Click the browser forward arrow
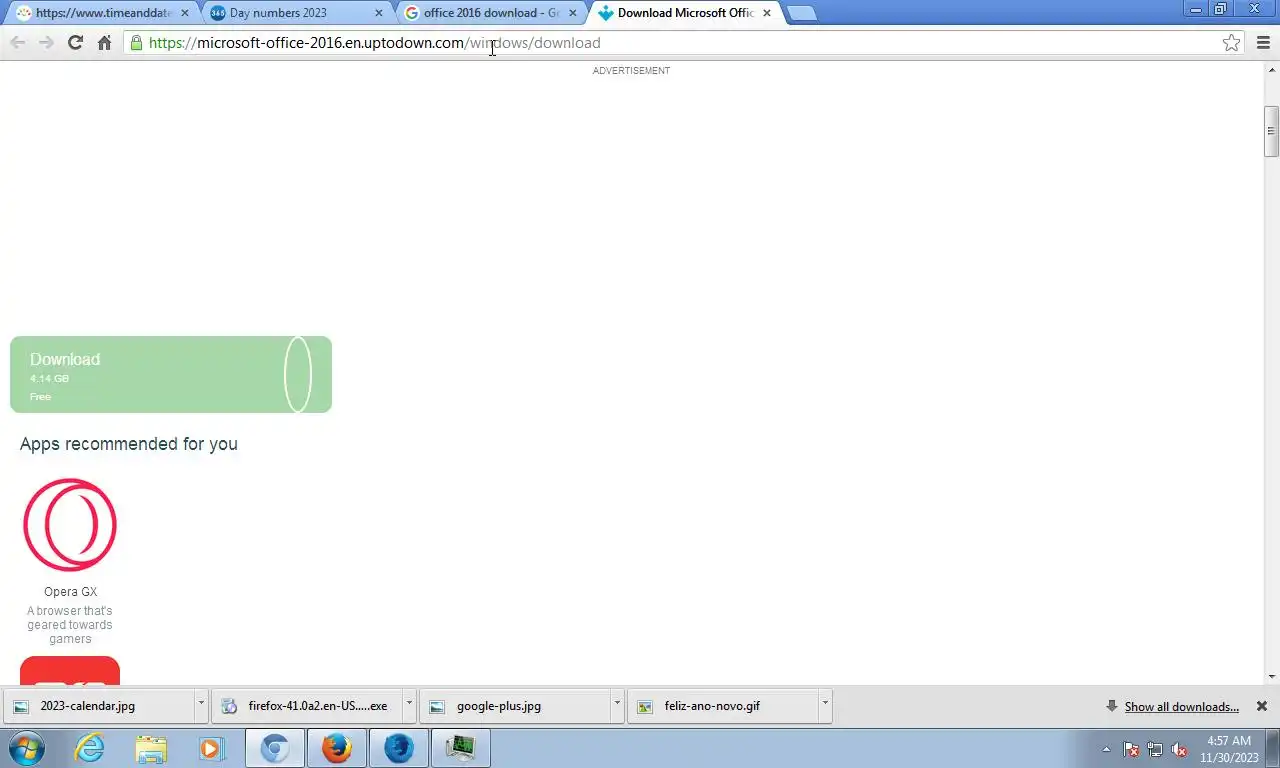This screenshot has height=768, width=1280. coord(46,43)
